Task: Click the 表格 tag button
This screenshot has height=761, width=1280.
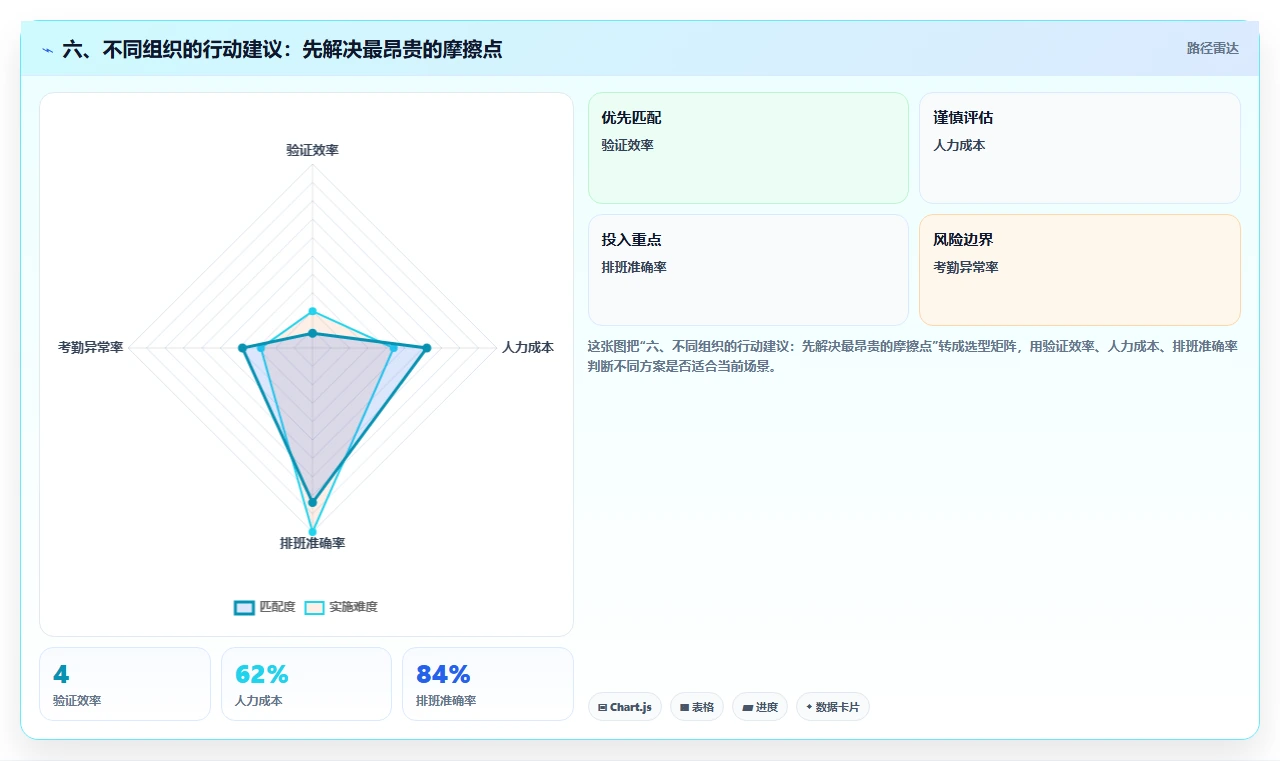Action: [697, 707]
